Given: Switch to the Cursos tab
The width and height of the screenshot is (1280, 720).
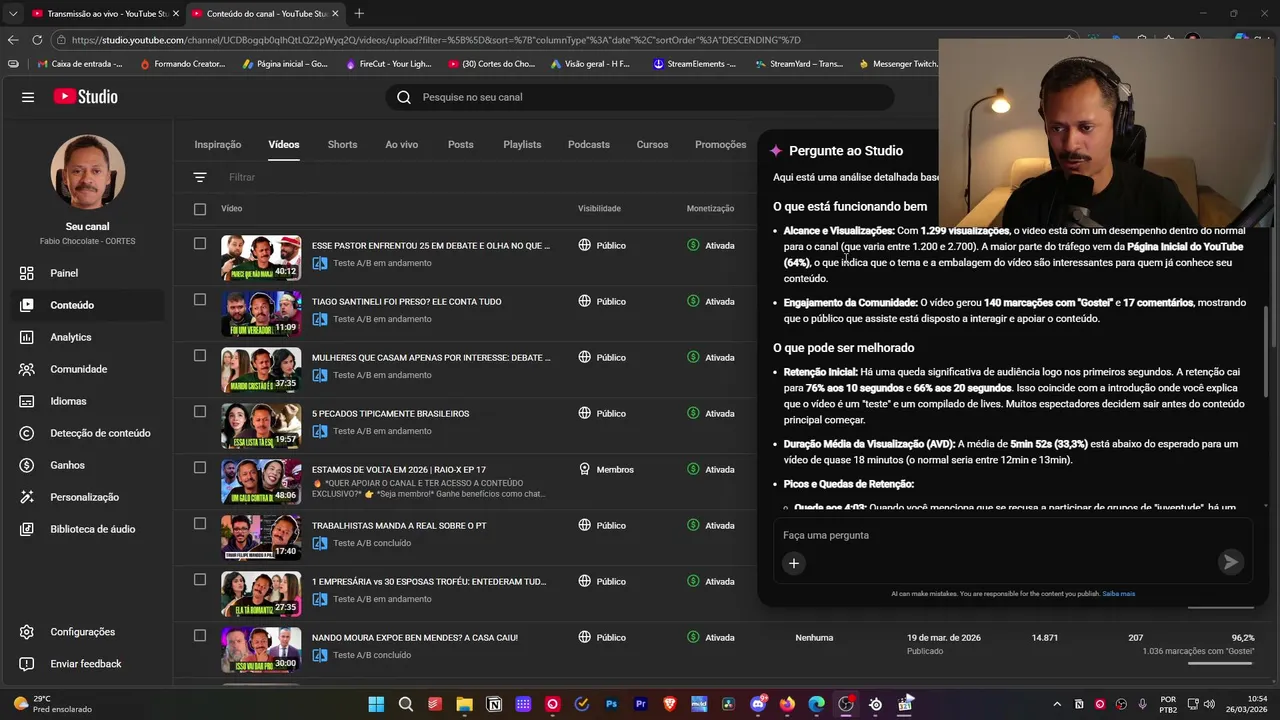Looking at the screenshot, I should (x=652, y=144).
